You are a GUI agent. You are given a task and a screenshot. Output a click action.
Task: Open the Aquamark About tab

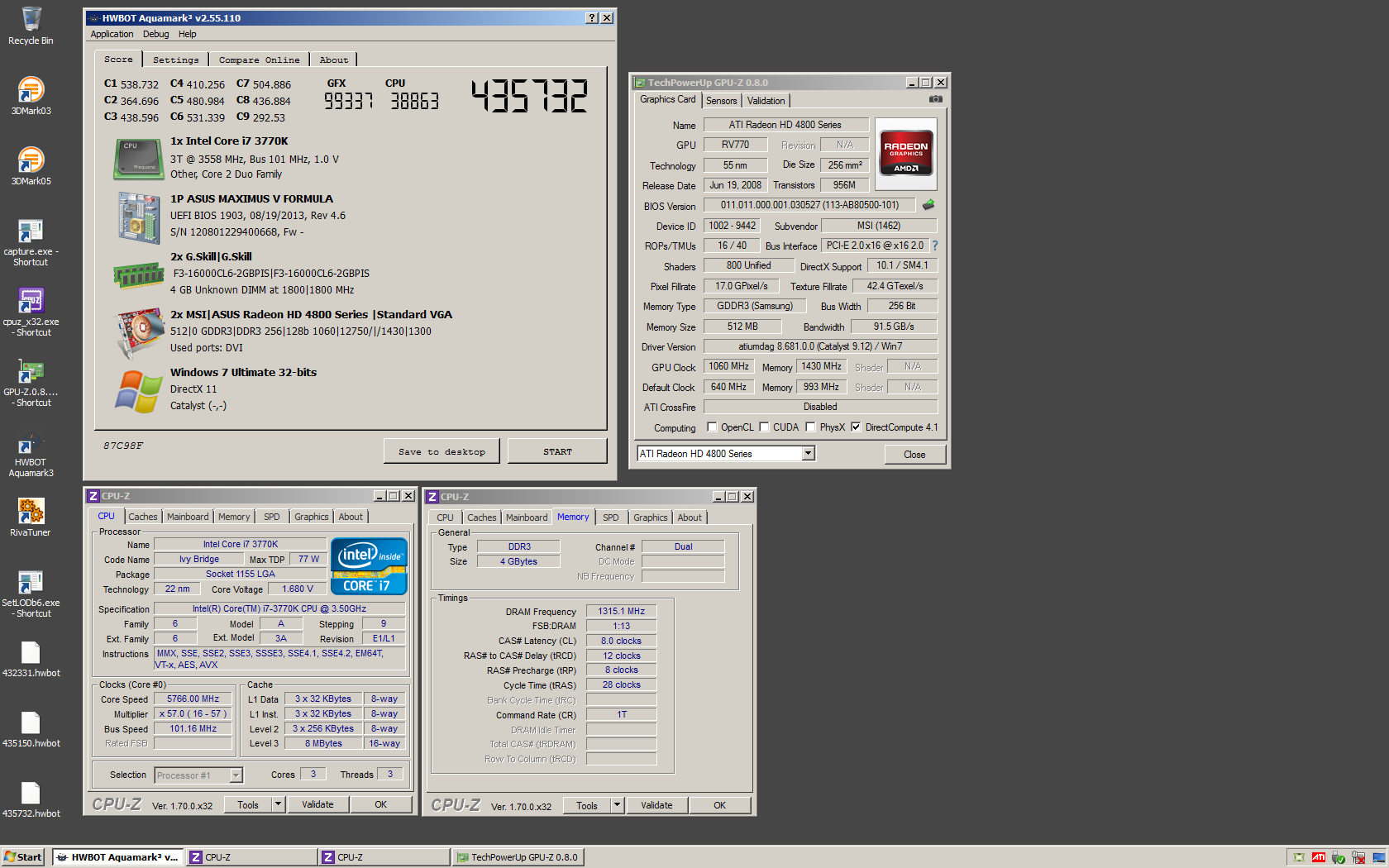[334, 60]
